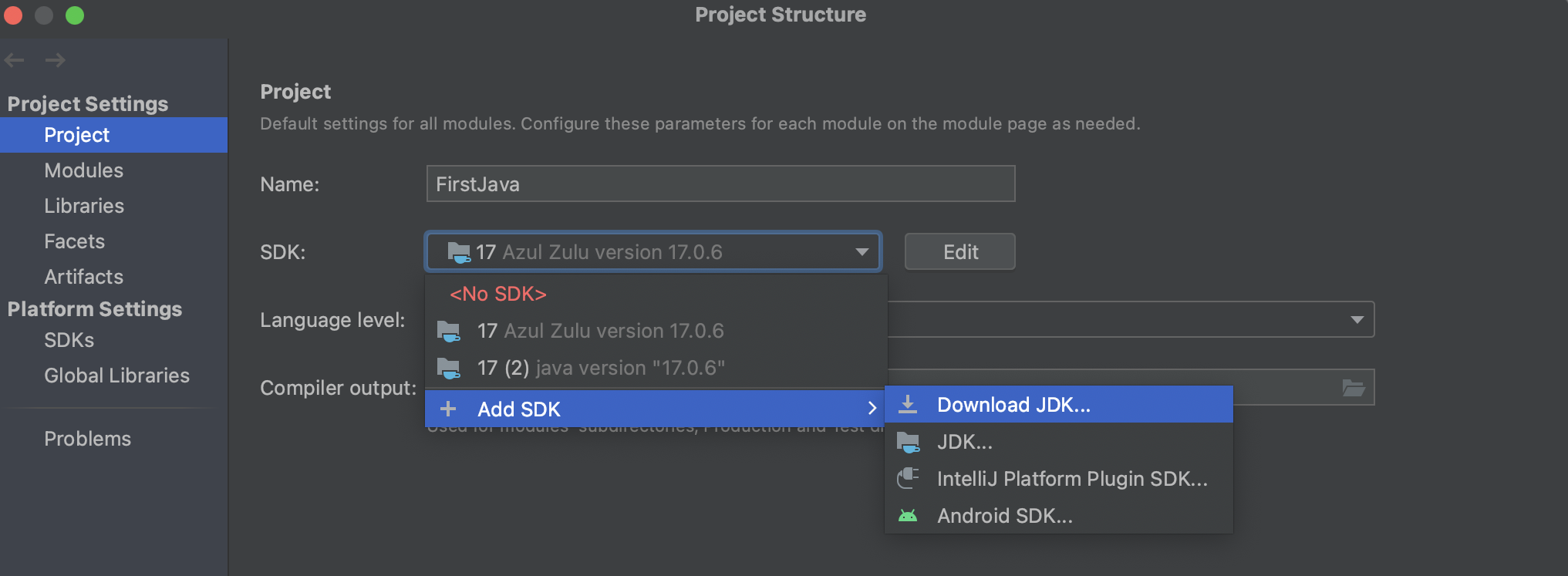Screen dimensions: 1568x576
Task: Click the Android robot icon
Action: 909,515
